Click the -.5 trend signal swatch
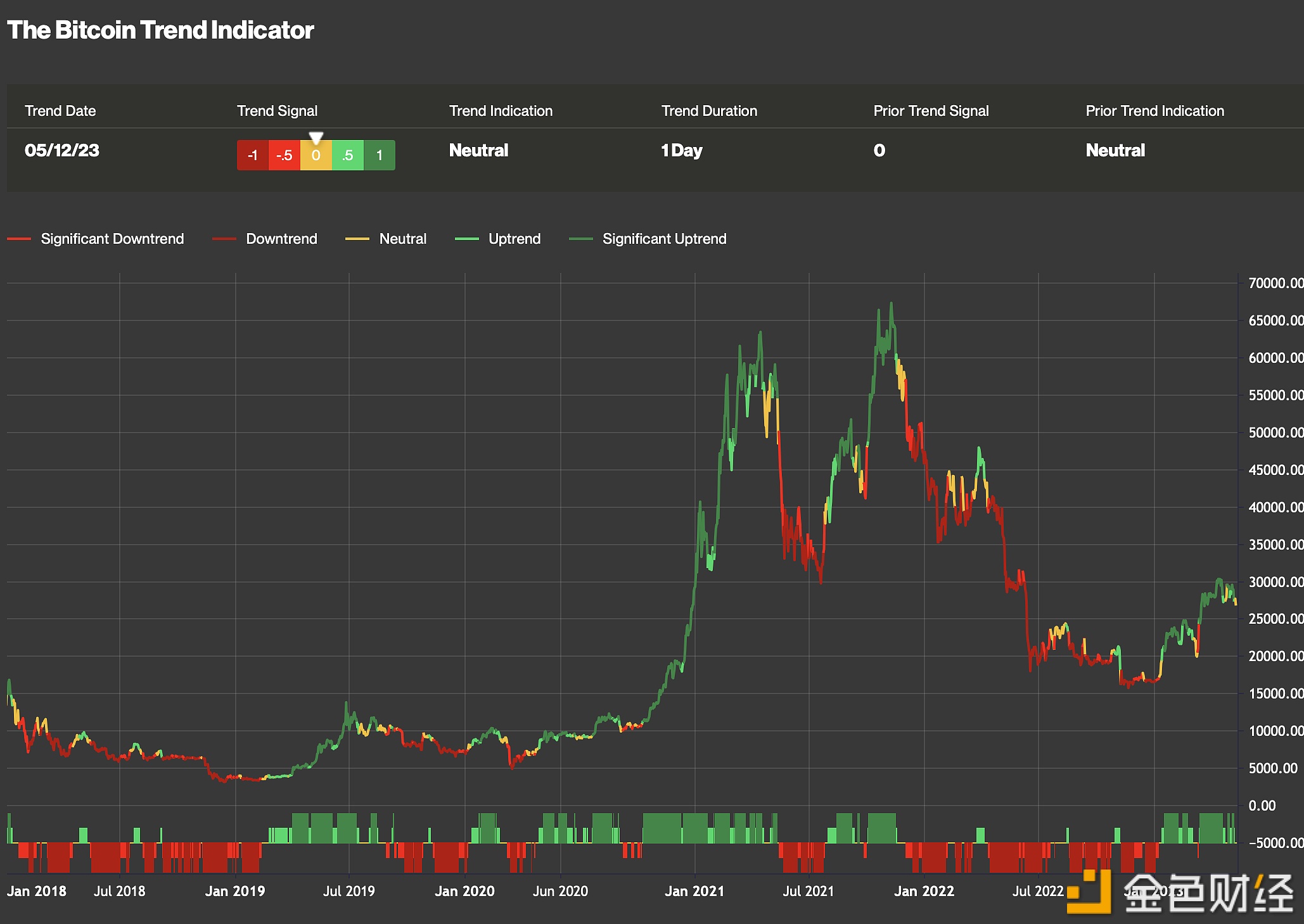Screen dimensions: 1304x924 point(284,155)
